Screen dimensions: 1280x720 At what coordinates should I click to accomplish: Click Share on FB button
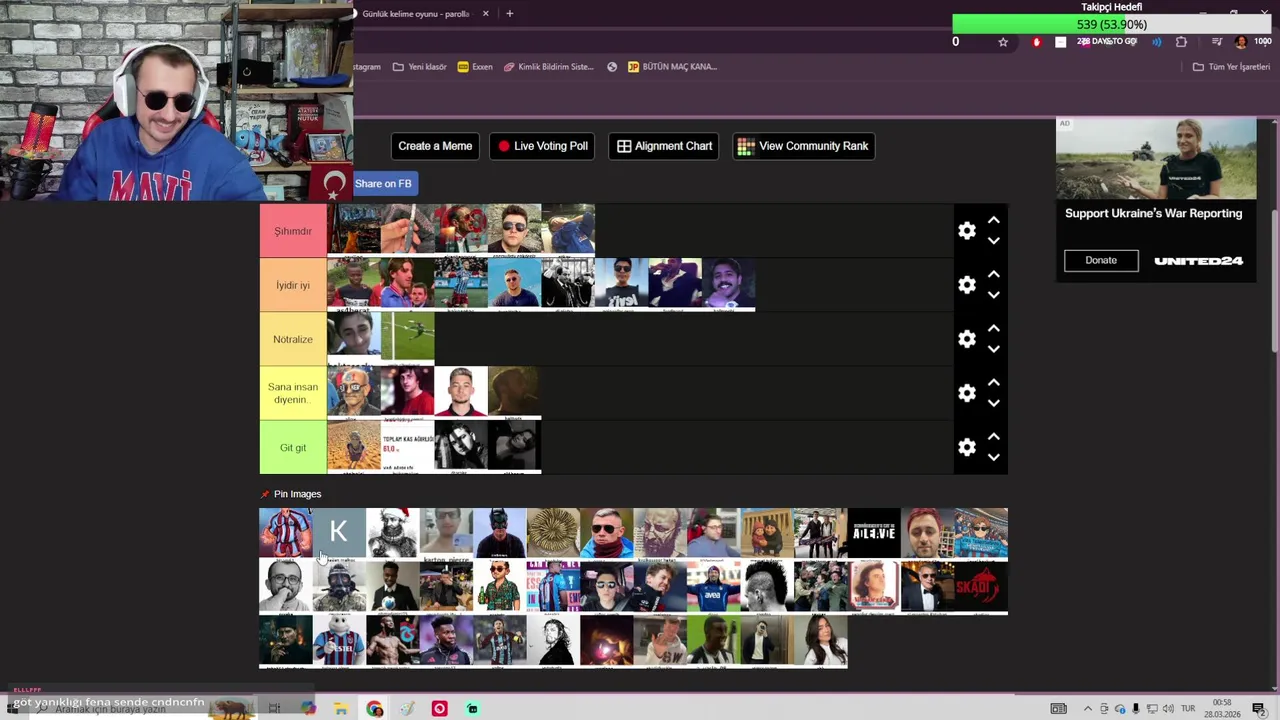tap(383, 183)
